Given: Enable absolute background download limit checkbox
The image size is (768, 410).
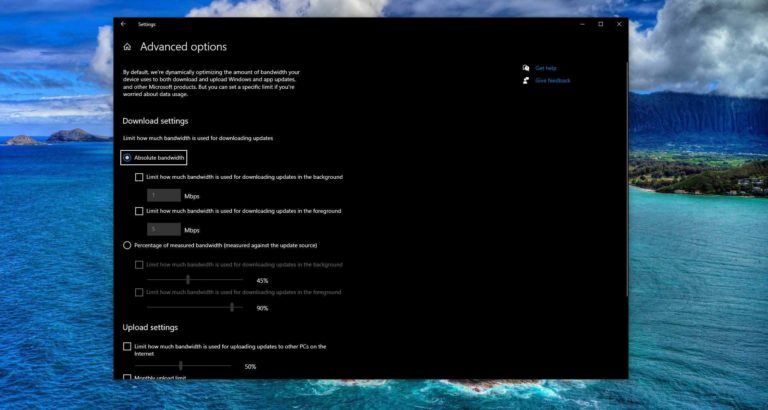Looking at the screenshot, I should click(x=139, y=177).
